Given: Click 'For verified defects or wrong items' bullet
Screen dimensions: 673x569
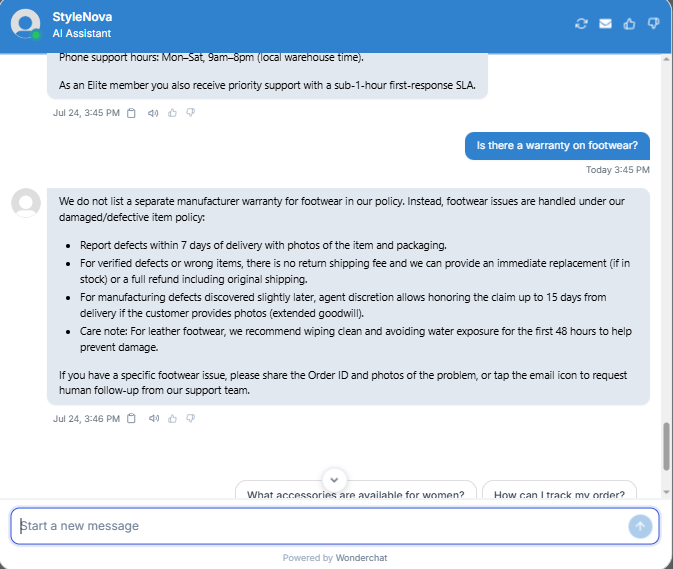Looking at the screenshot, I should click(x=355, y=271).
